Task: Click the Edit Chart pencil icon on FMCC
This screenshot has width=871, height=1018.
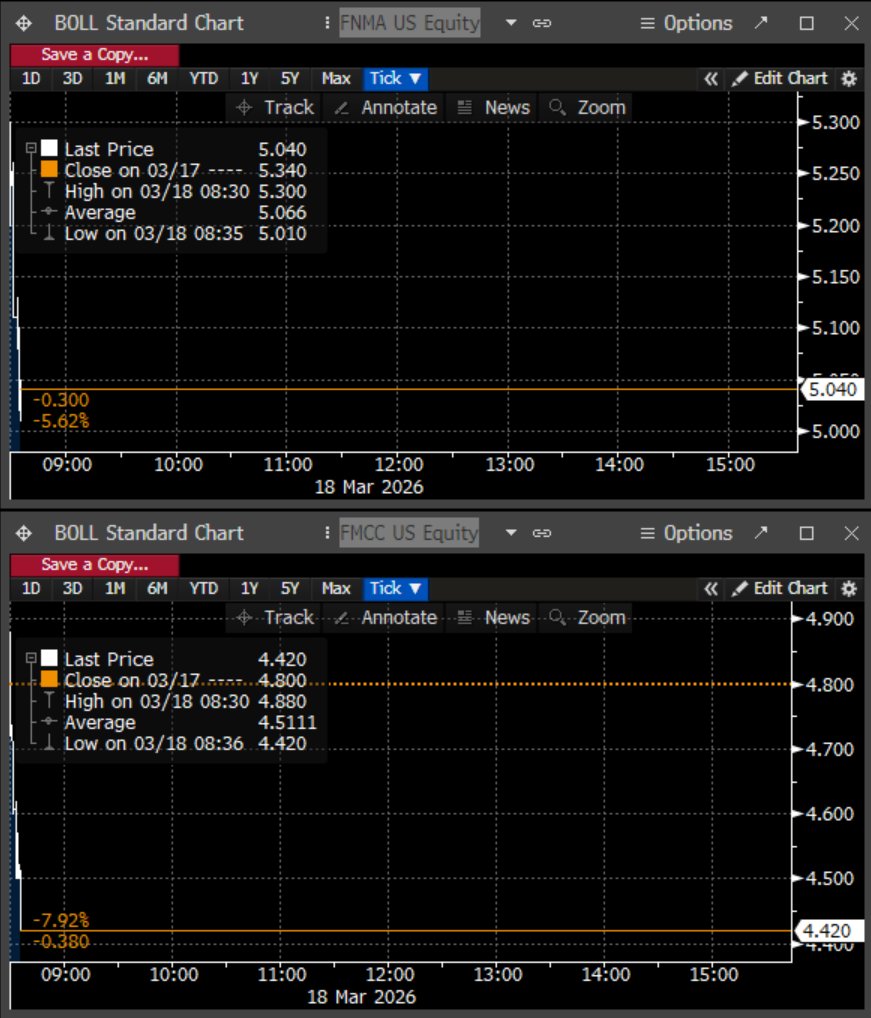Action: [x=739, y=589]
